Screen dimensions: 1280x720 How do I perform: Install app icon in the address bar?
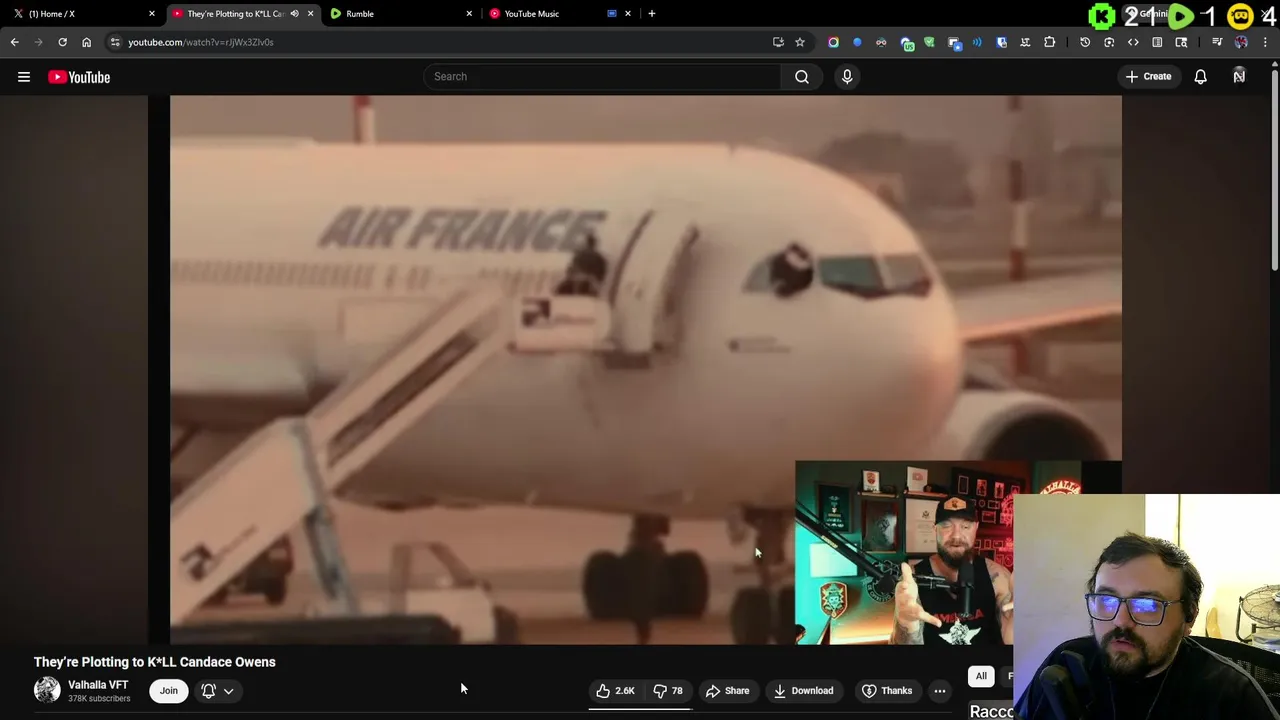pos(778,42)
